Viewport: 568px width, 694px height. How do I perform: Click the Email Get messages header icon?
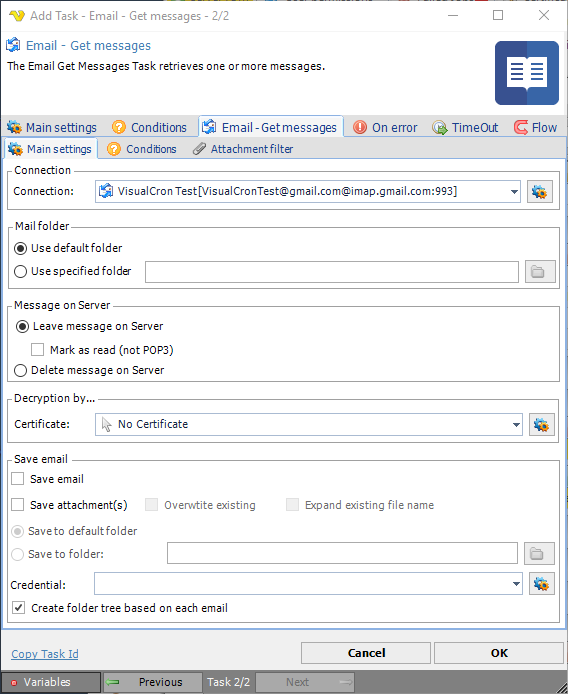coord(13,45)
